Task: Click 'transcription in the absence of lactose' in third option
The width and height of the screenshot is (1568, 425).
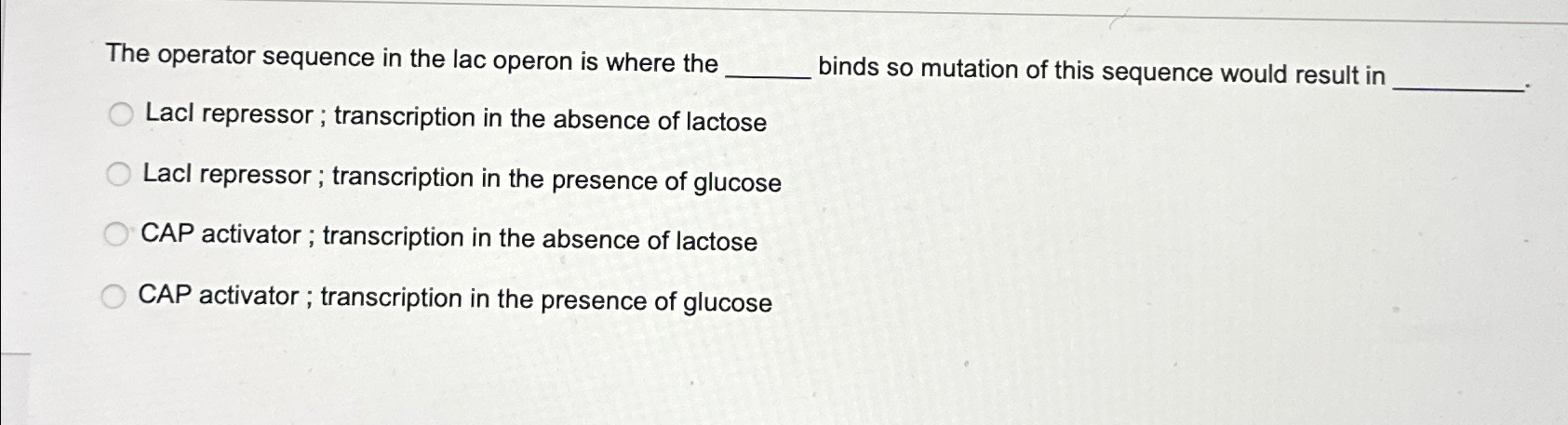Action: click(x=540, y=239)
